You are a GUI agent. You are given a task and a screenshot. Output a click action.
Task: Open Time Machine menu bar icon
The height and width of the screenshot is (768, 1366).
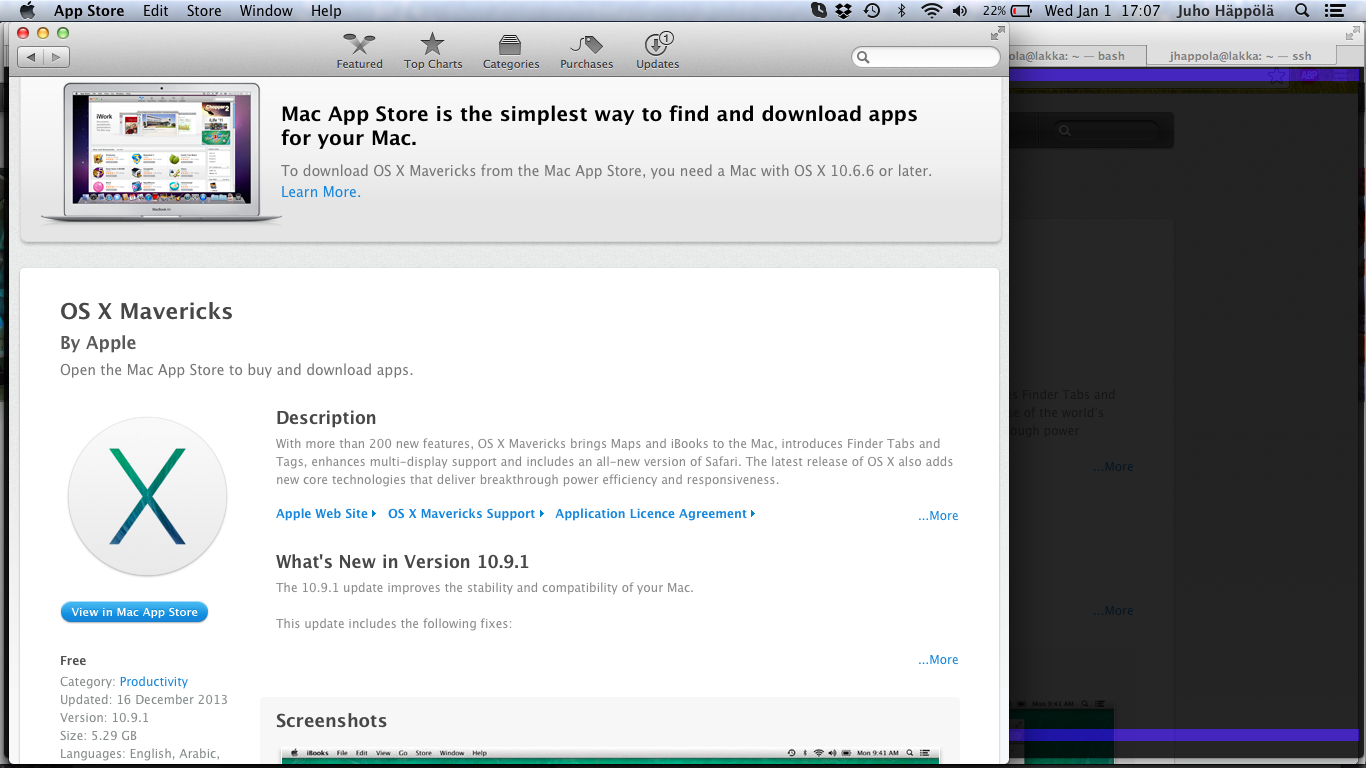coord(872,11)
